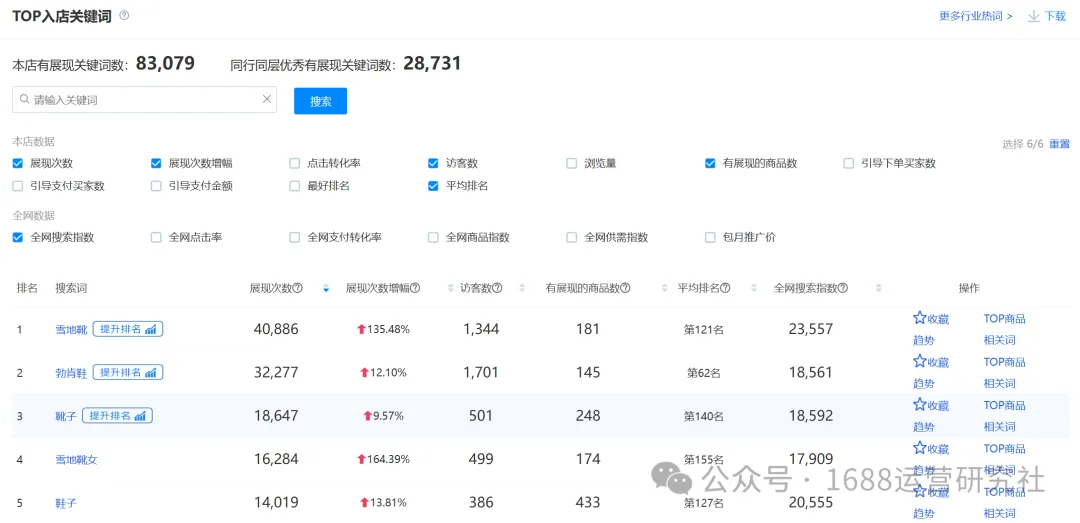This screenshot has height=523, width=1080.
Task: Open TOP商品 for the 雪地靴 row
Action: (x=1004, y=319)
